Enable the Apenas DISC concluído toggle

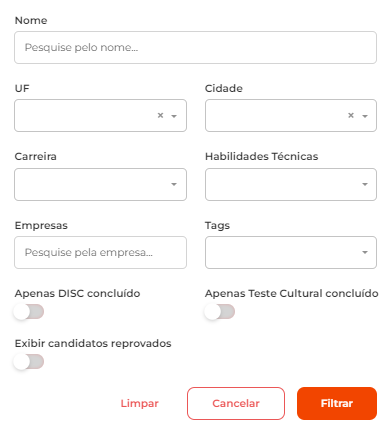click(x=29, y=312)
